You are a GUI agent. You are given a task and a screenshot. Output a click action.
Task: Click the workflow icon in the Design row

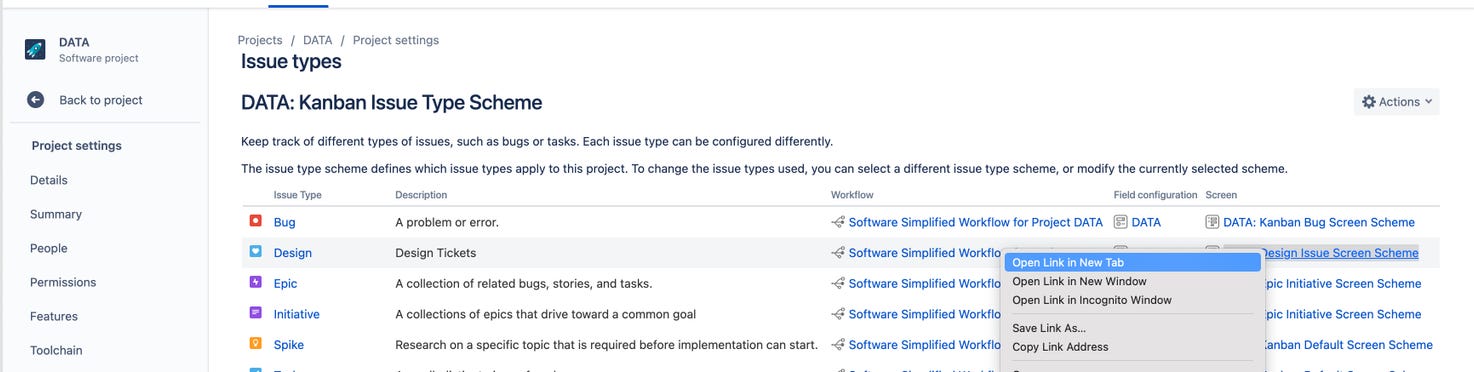(x=838, y=253)
